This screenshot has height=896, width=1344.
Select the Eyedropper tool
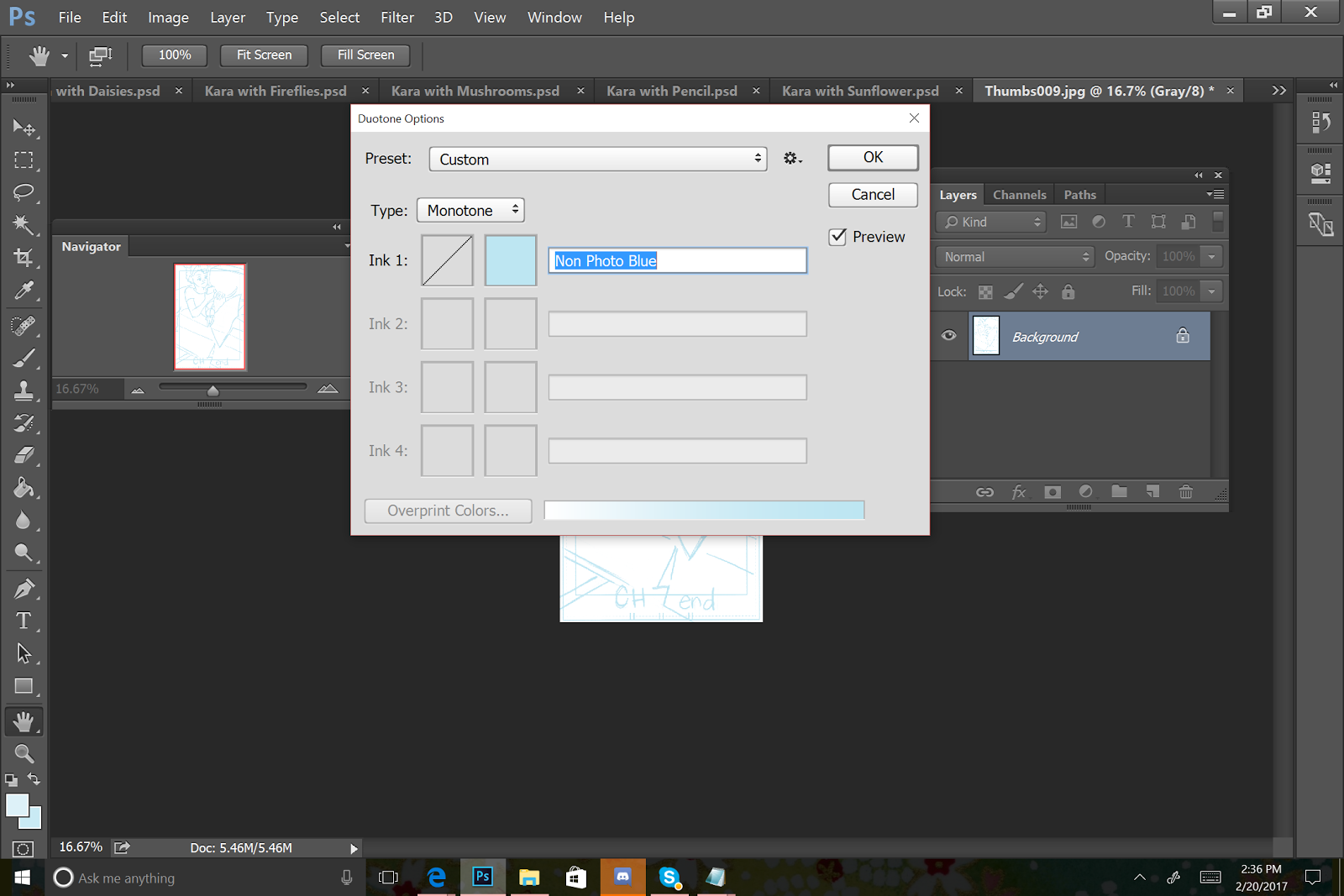coord(24,291)
